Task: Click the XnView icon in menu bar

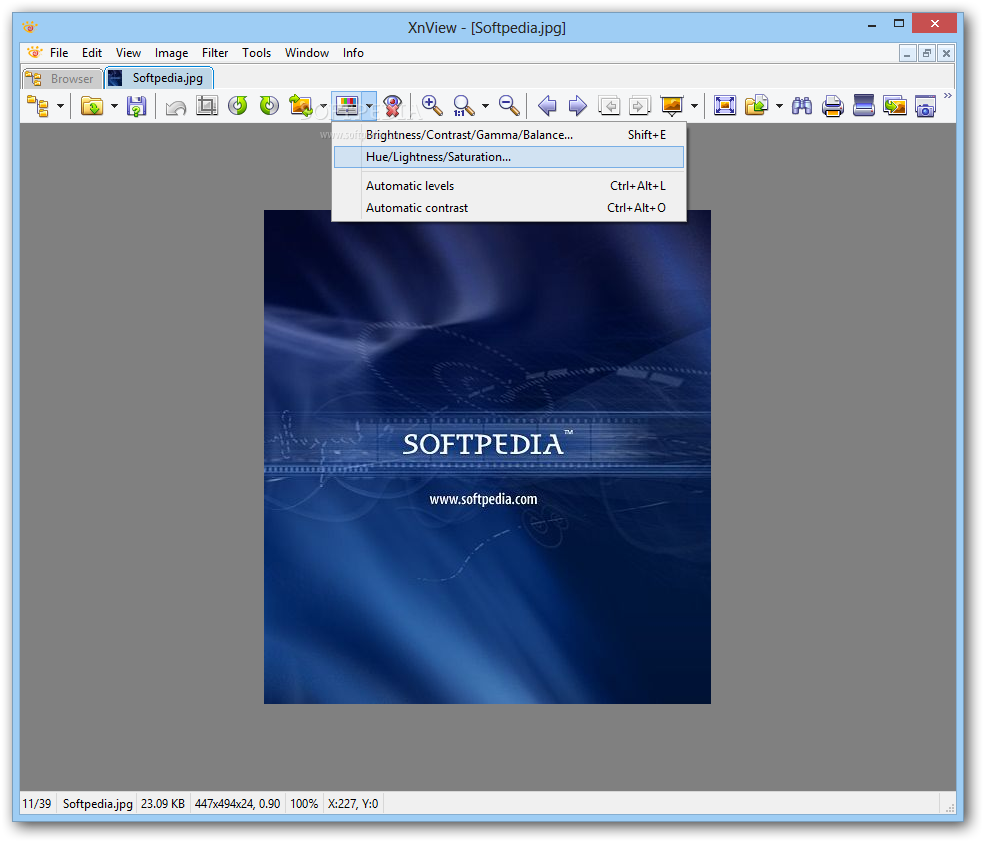Action: coord(35,52)
